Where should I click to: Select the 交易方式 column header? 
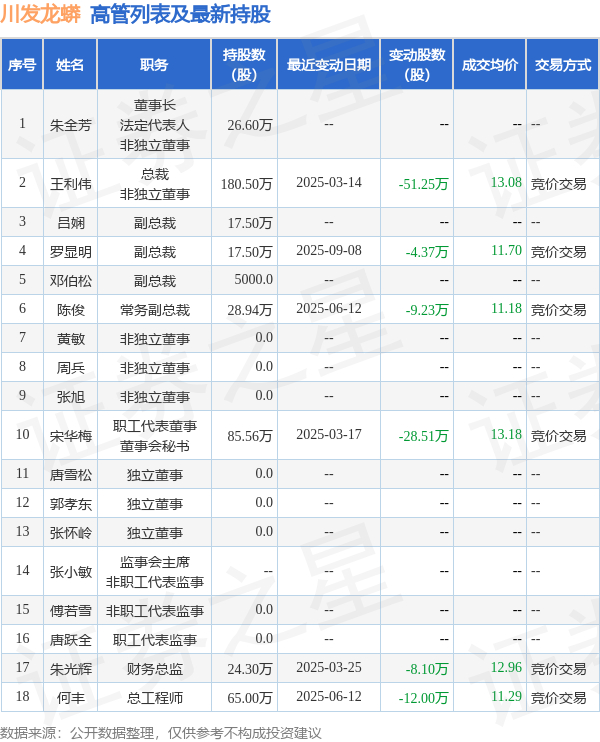tap(563, 65)
